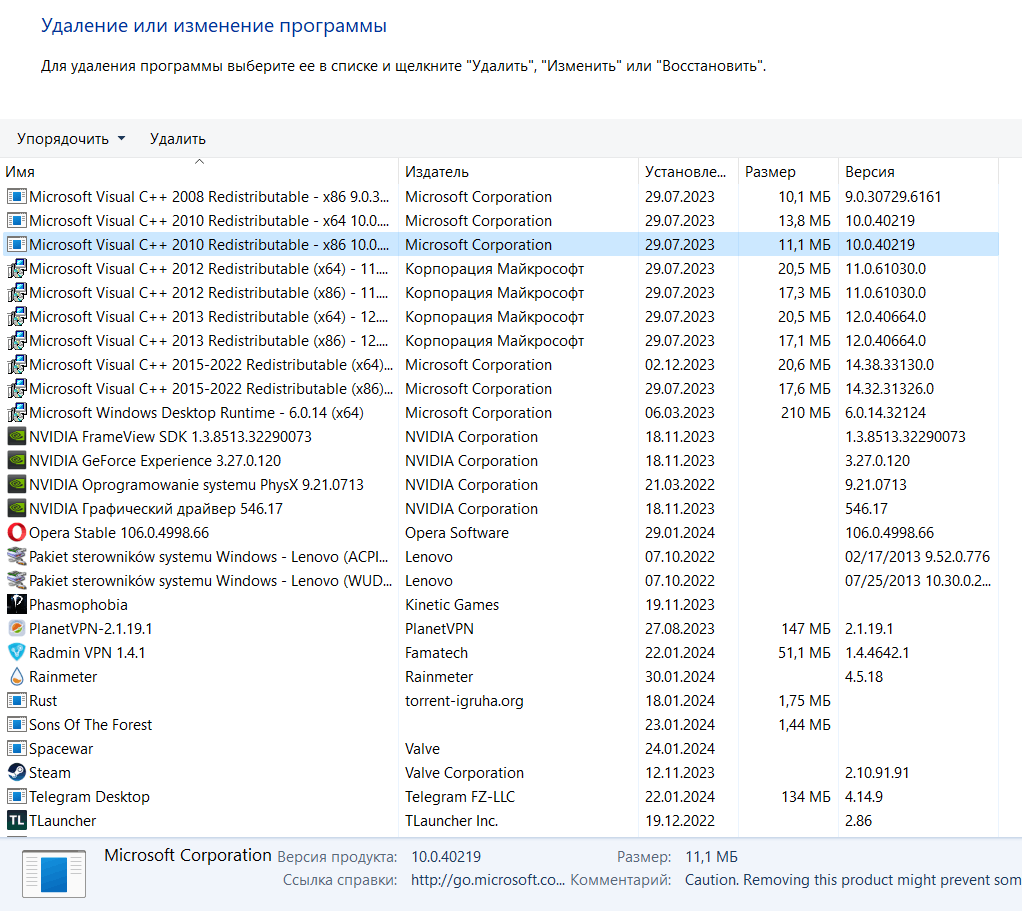Select NVIDIA GeForce Experience 3.27.0.120 name

[155, 461]
